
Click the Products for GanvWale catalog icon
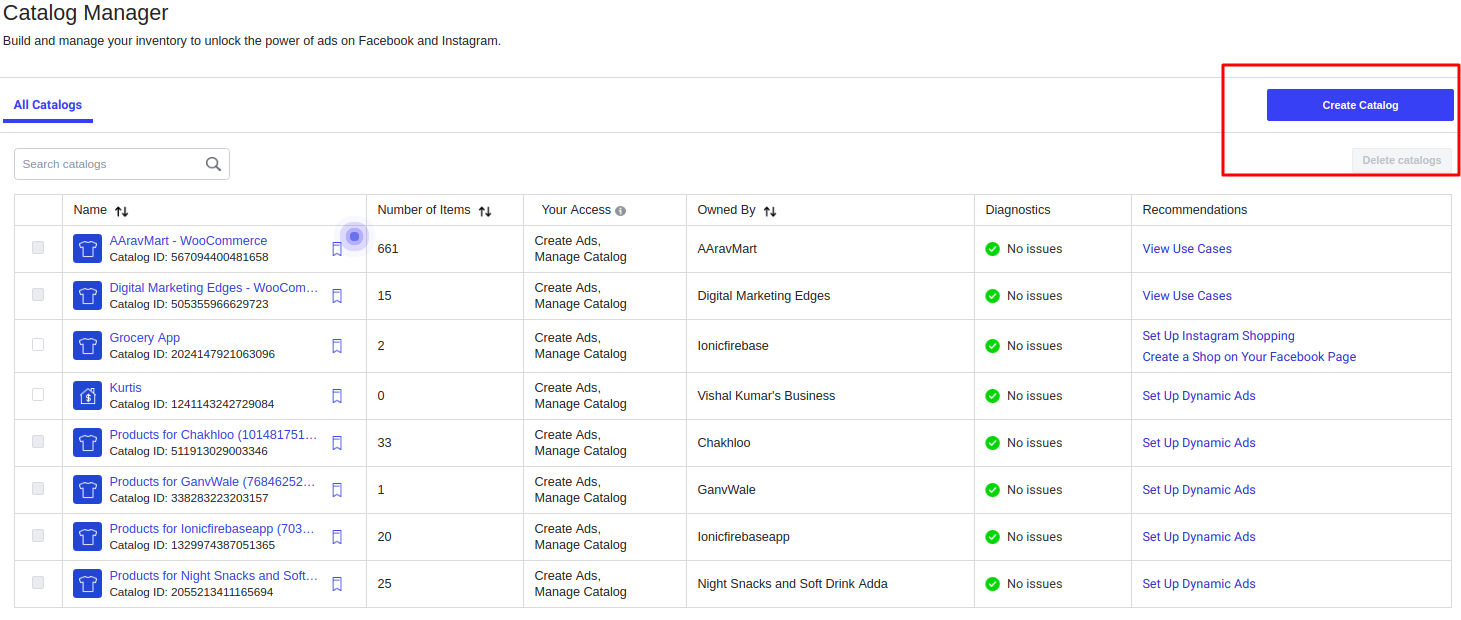[88, 490]
